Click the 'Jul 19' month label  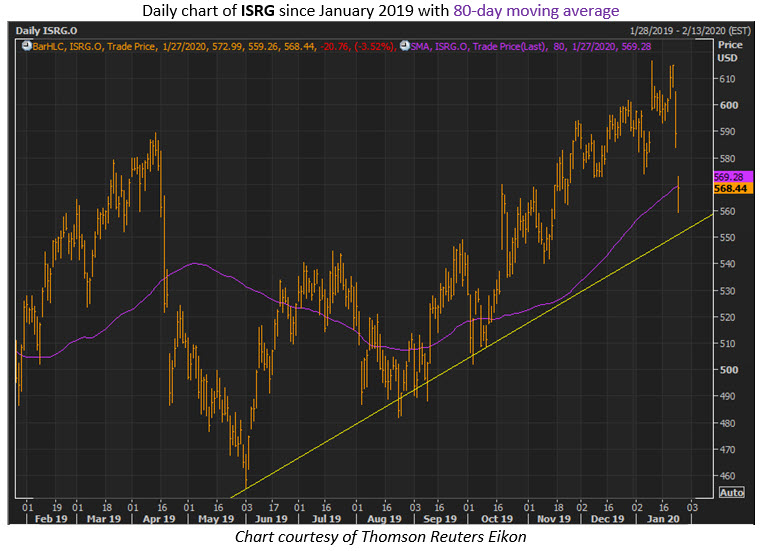point(327,518)
